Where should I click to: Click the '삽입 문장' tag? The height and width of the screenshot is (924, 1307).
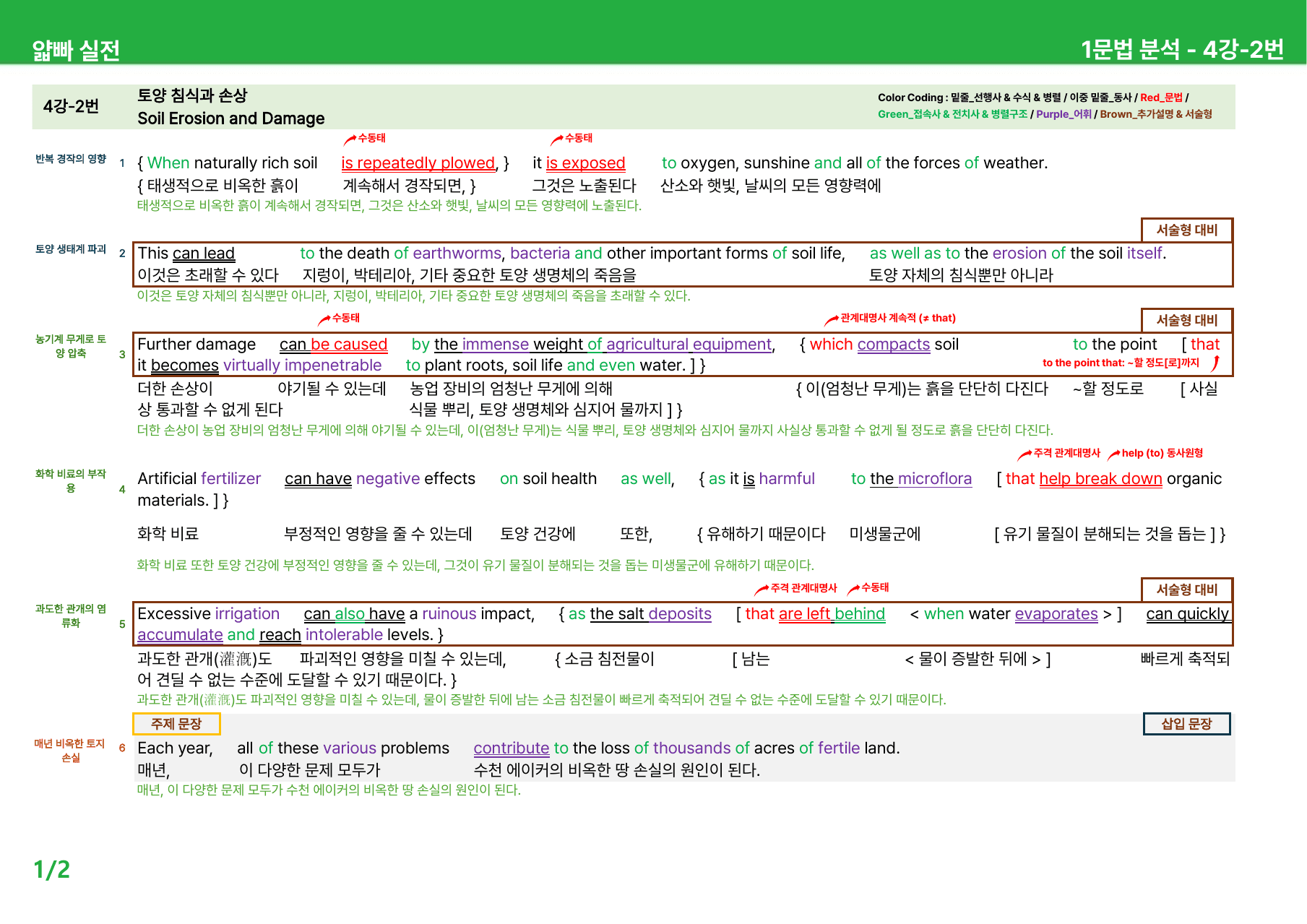[1186, 724]
